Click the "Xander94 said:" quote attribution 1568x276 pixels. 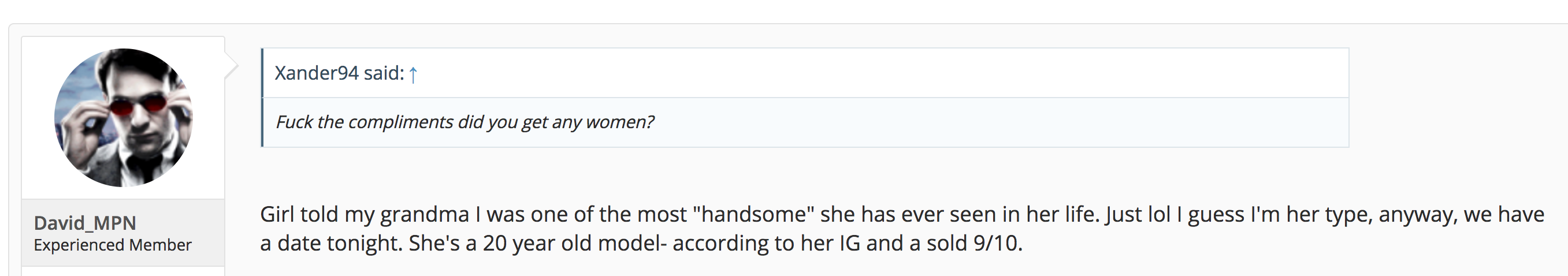coord(339,73)
